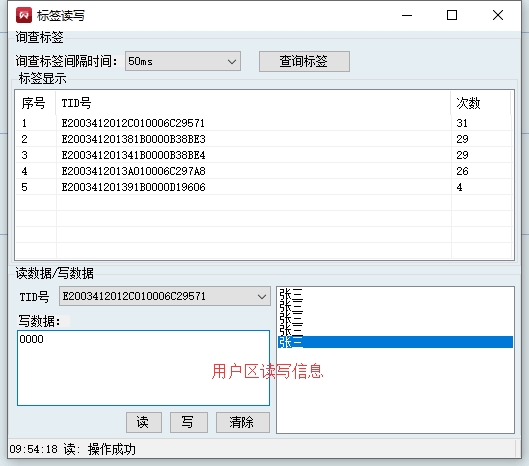
Task: Click the red app icon in title bar
Action: (24, 15)
